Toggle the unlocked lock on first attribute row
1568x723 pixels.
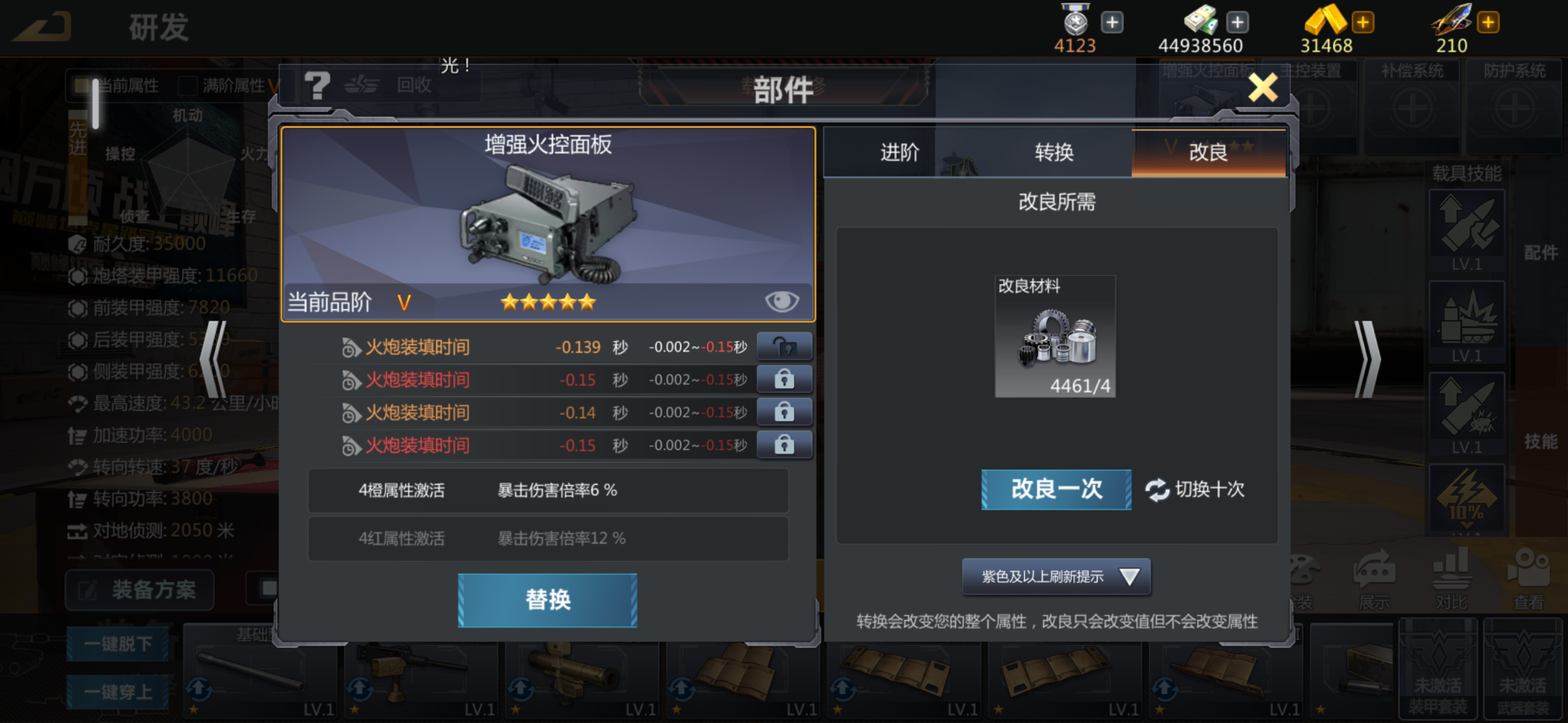[784, 346]
